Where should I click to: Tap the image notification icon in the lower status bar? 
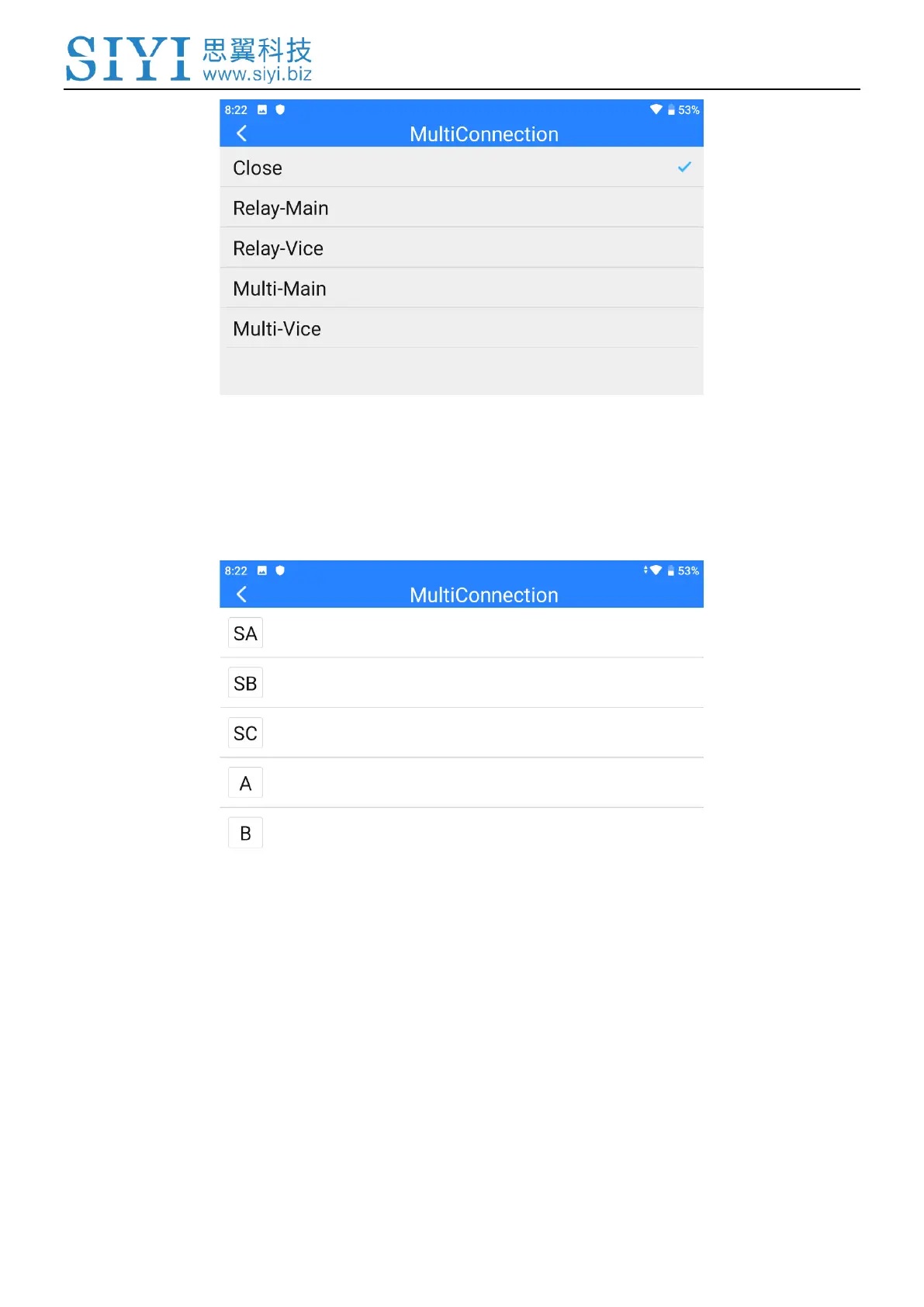click(262, 570)
